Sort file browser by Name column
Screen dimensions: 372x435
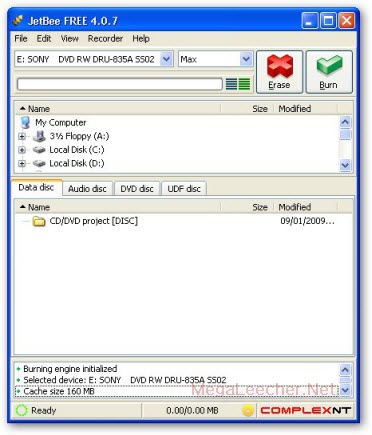point(118,109)
